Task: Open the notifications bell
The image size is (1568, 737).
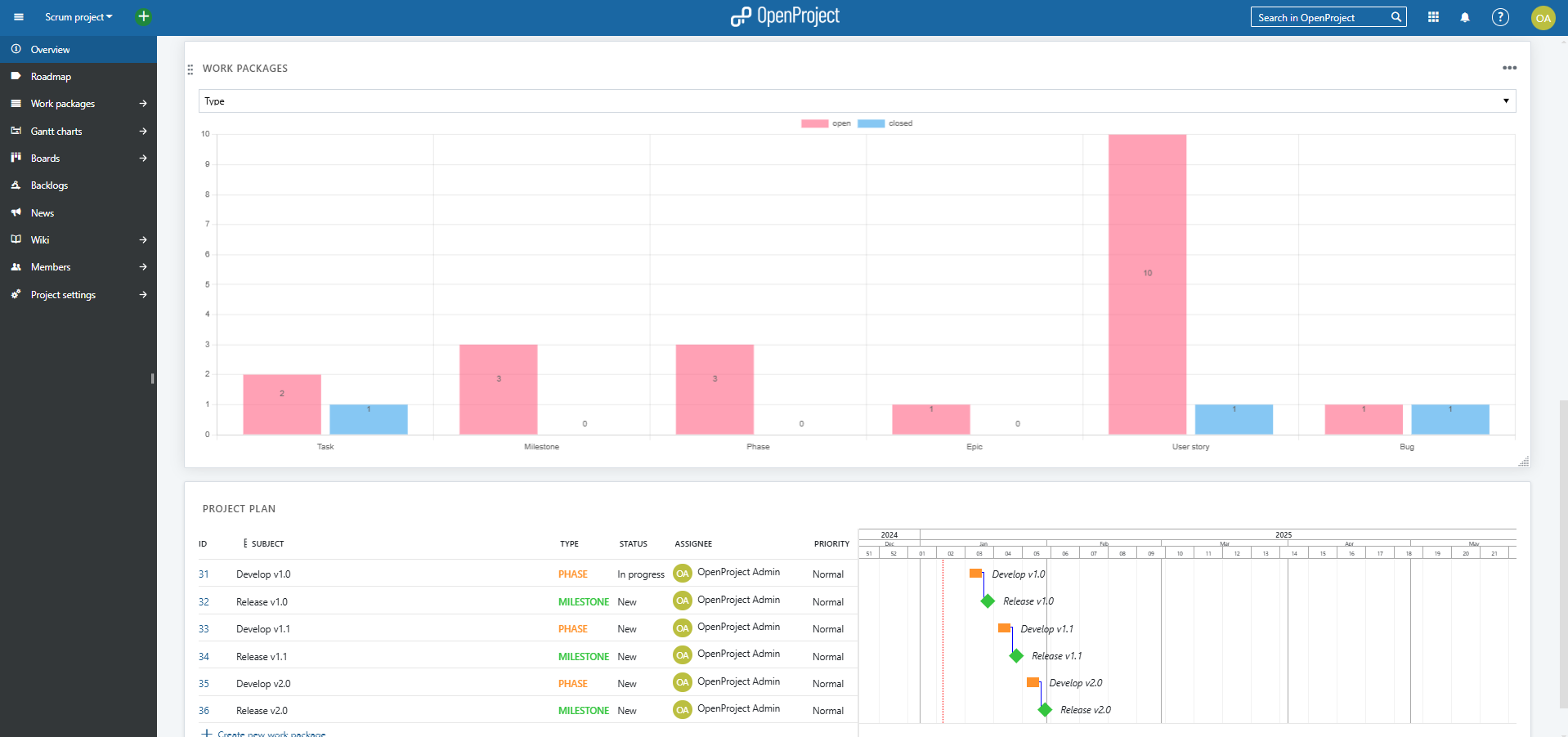Action: [1464, 16]
